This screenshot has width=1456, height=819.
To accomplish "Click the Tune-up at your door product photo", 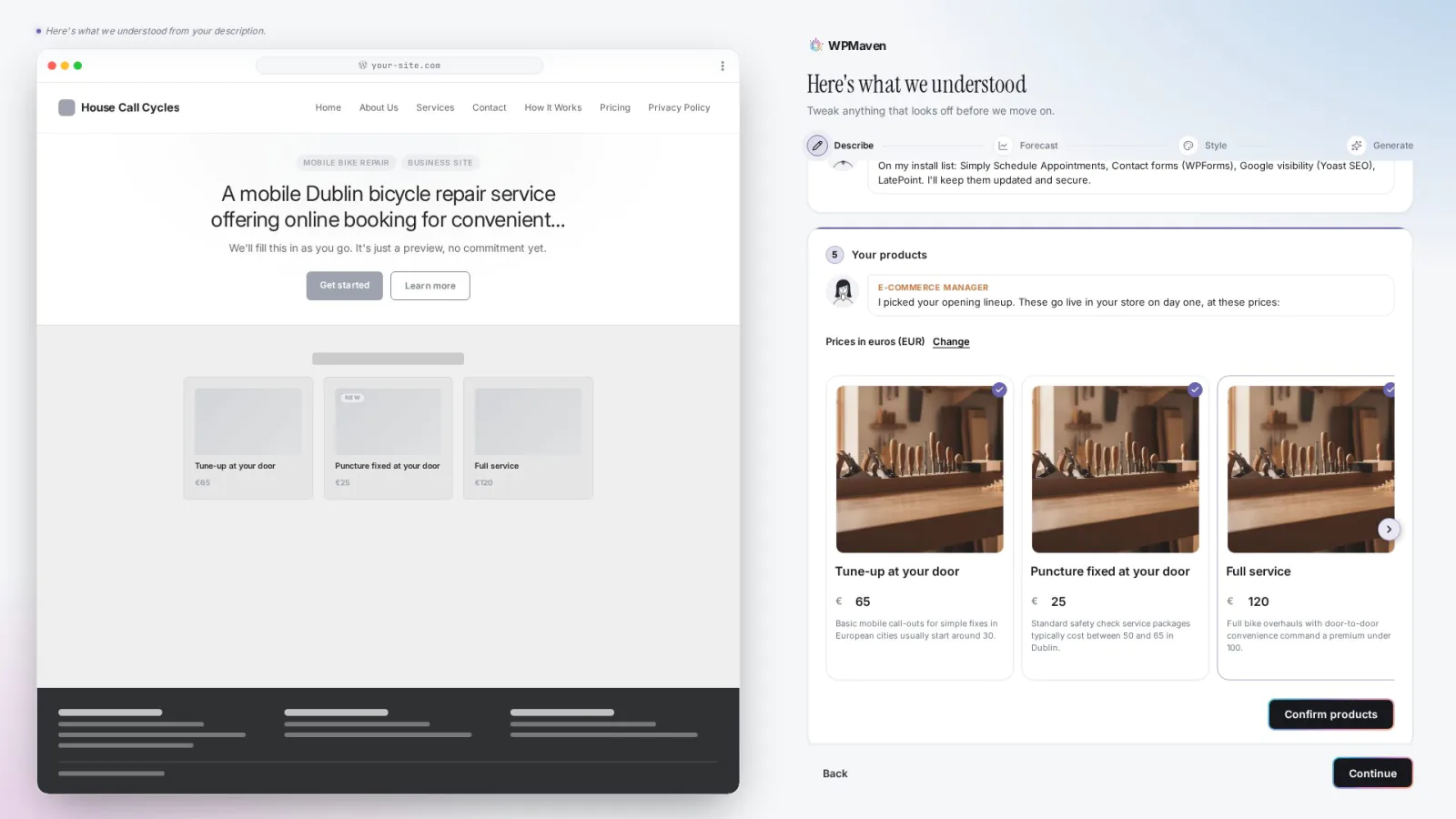I will (920, 469).
